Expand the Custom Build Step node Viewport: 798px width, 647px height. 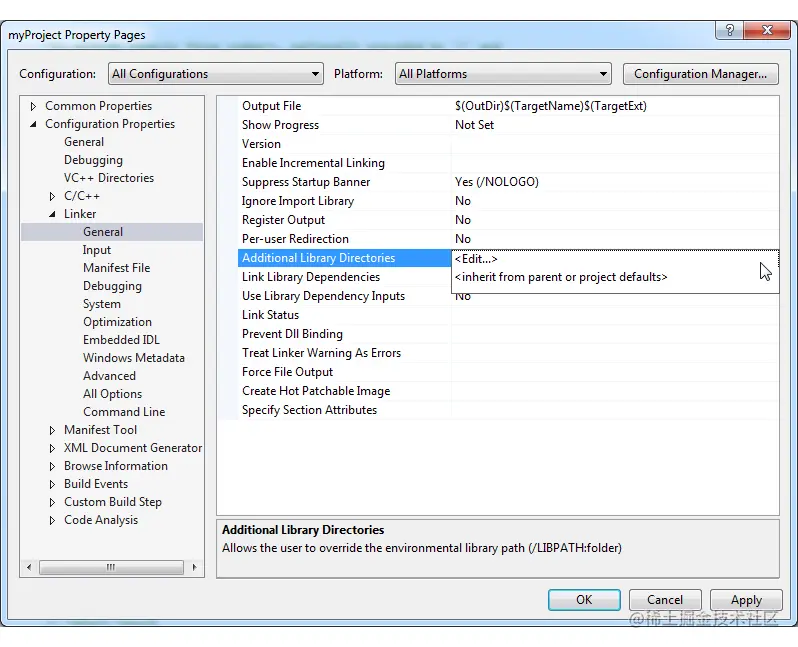[x=52, y=502]
